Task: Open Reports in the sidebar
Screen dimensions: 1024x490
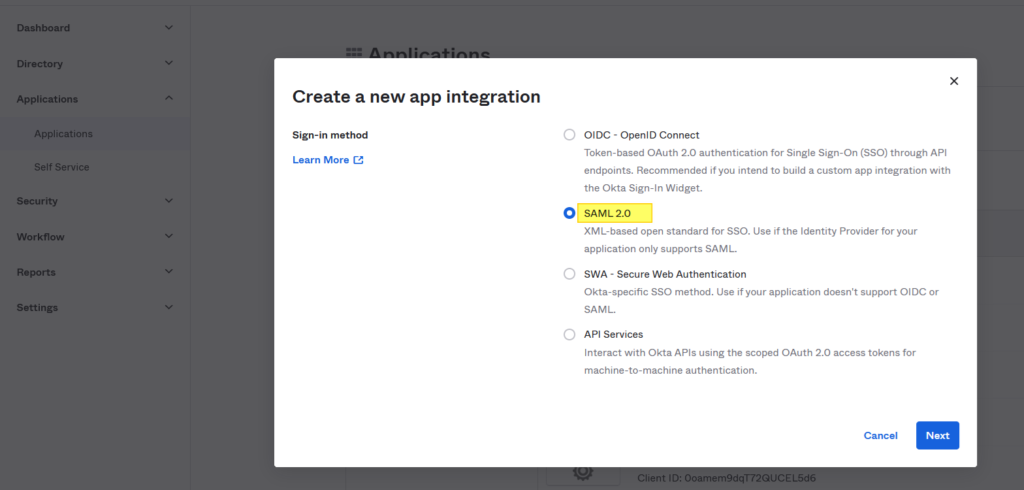Action: click(x=36, y=272)
